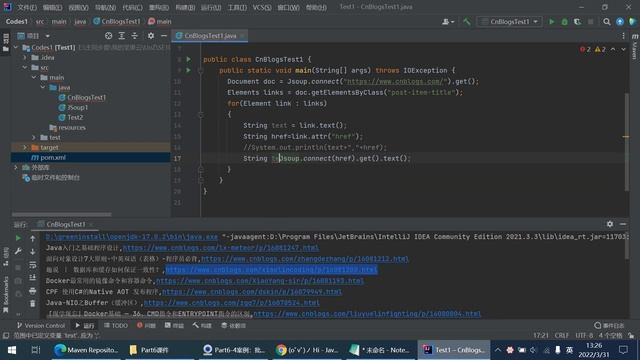Image resolution: width=640 pixels, height=360 pixels.
Task: Toggle scroll to end of console
Action: (33, 278)
